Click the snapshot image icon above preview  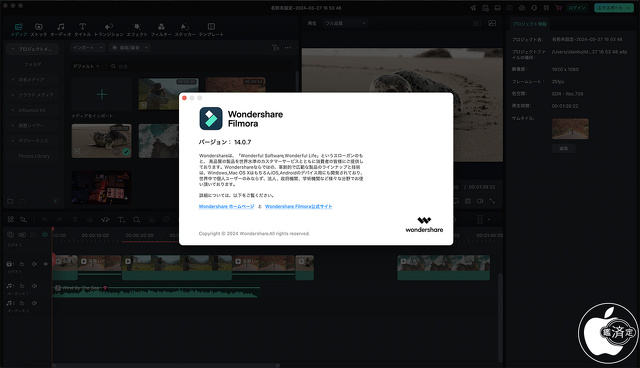(492, 23)
